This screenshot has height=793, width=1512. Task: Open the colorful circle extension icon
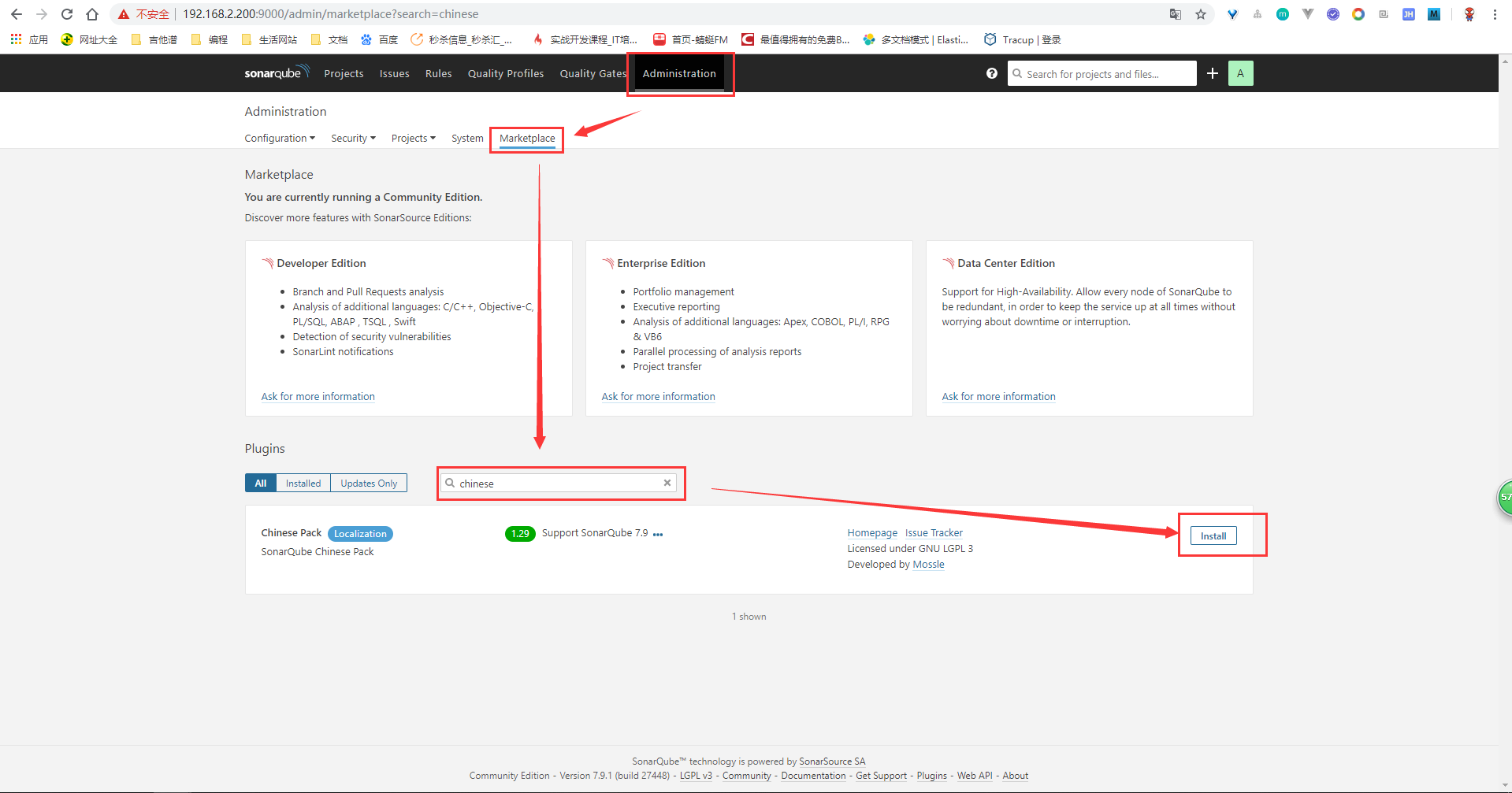click(1358, 14)
